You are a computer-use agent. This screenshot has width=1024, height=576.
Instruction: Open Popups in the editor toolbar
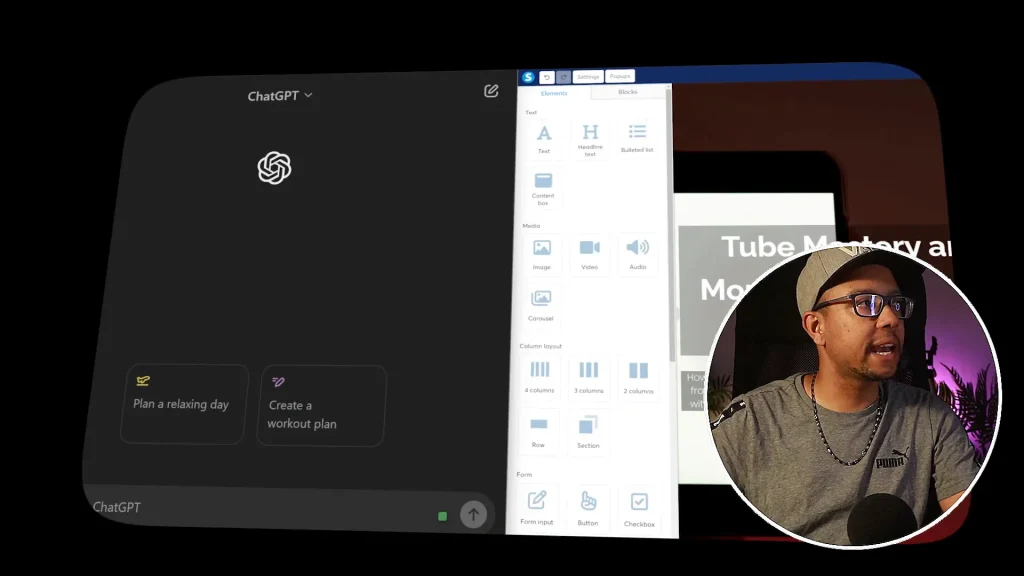pos(620,76)
